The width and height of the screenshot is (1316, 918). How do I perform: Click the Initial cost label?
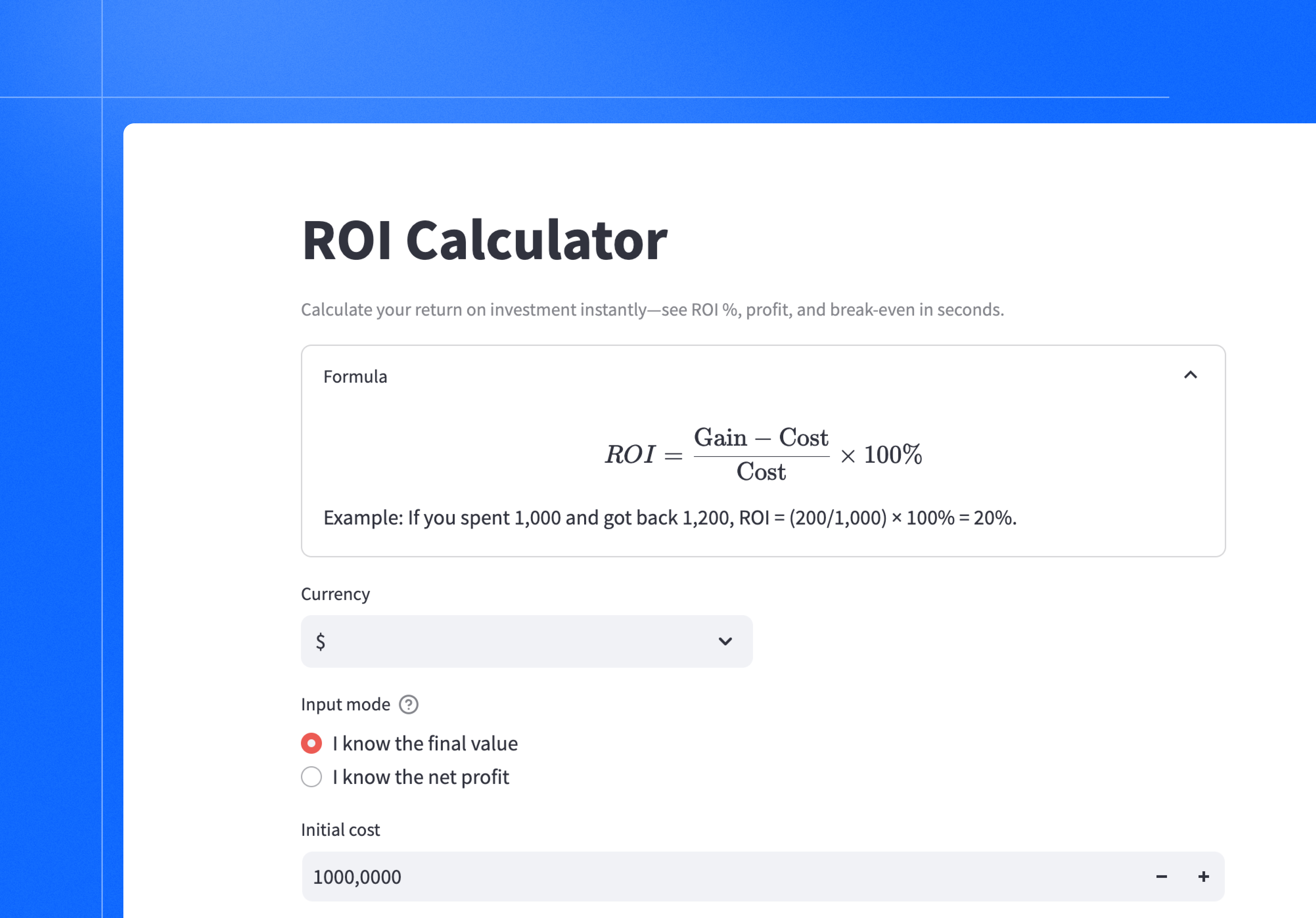(x=340, y=830)
